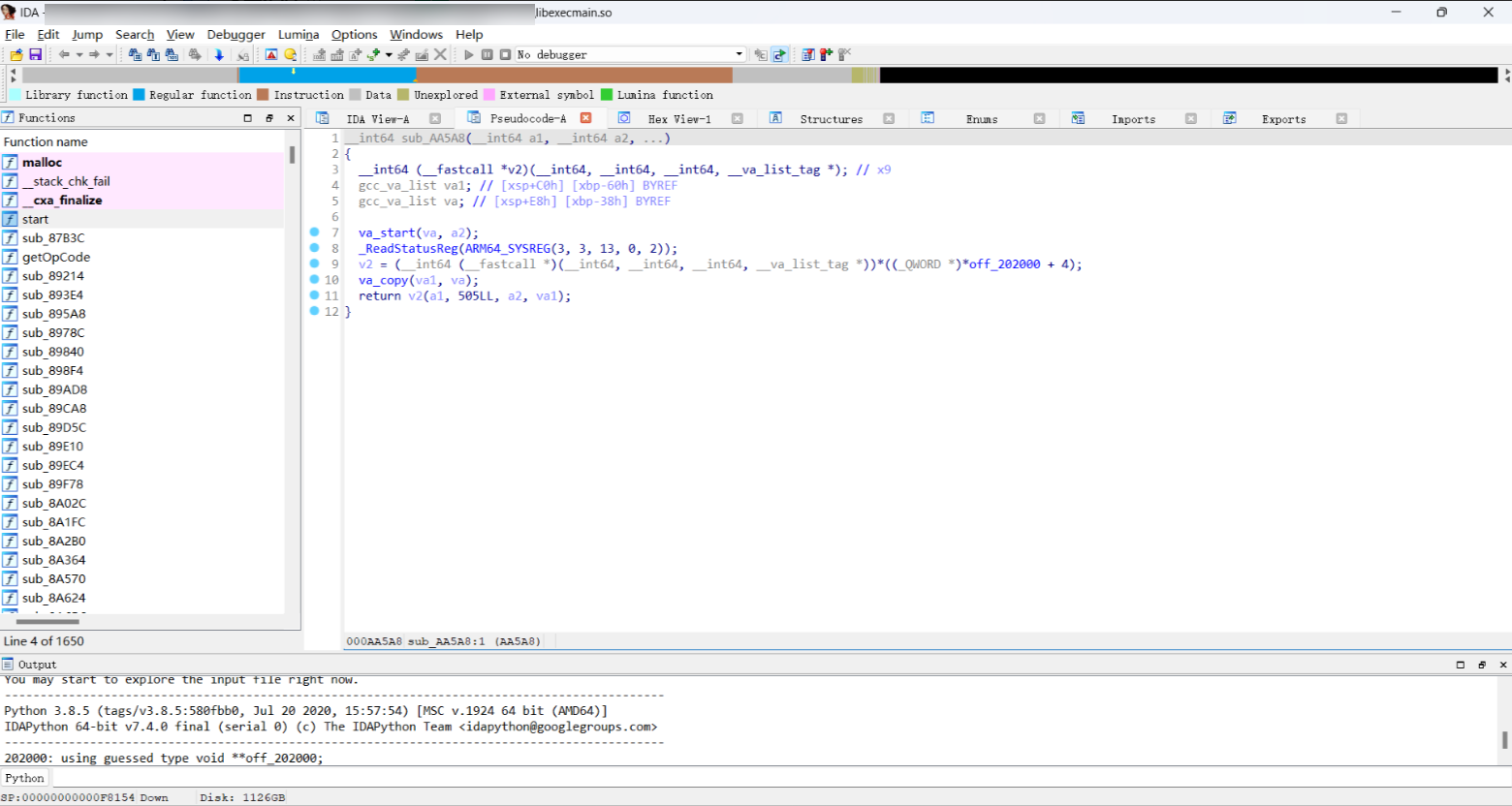Start the process with the play button
The width and height of the screenshot is (1512, 806).
coord(469,55)
